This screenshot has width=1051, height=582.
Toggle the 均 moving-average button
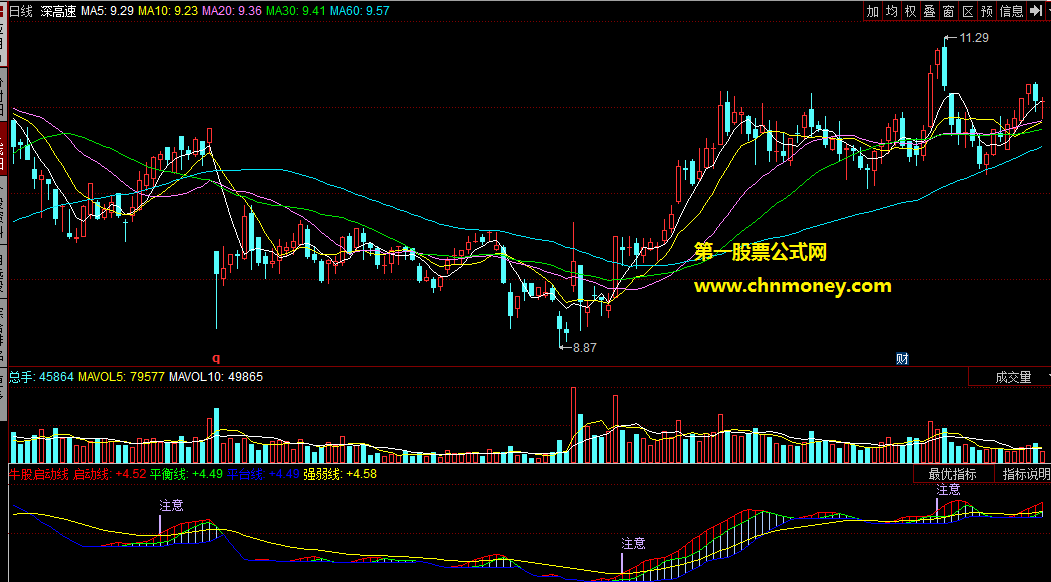point(891,11)
